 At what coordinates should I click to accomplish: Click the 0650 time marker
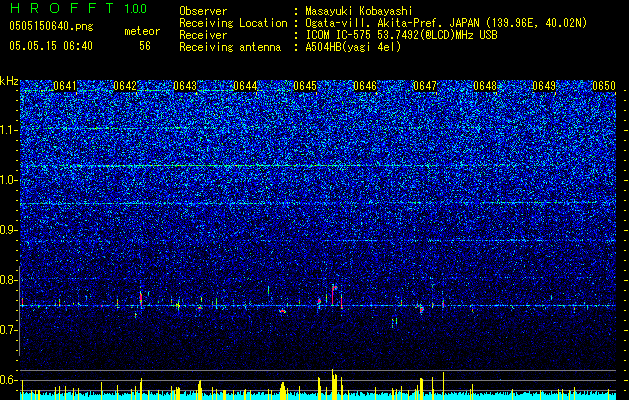pos(604,86)
